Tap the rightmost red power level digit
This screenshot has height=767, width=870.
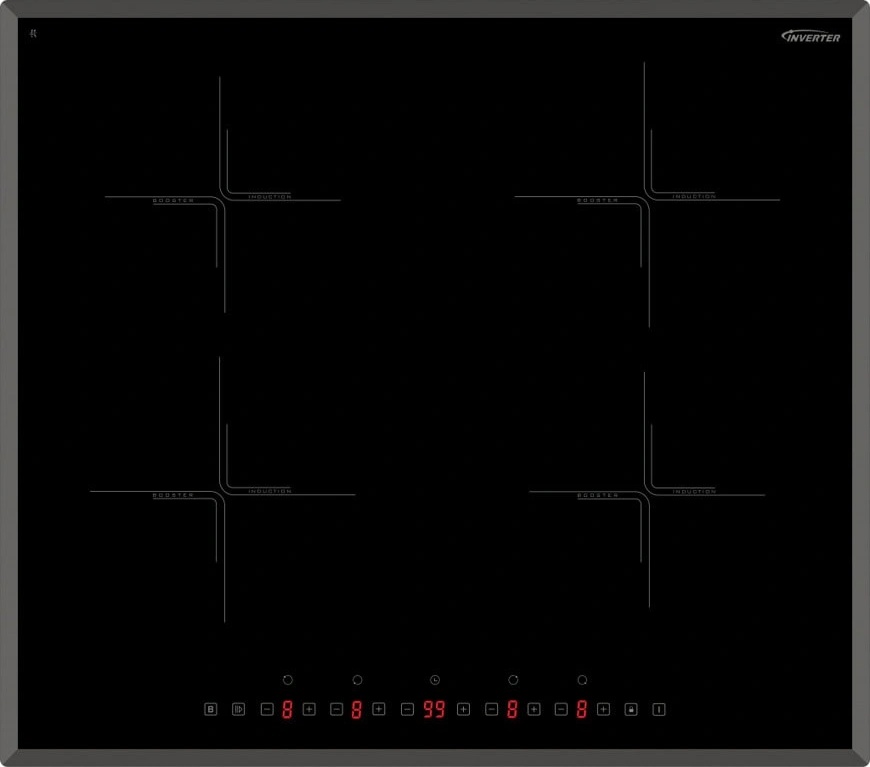point(581,709)
